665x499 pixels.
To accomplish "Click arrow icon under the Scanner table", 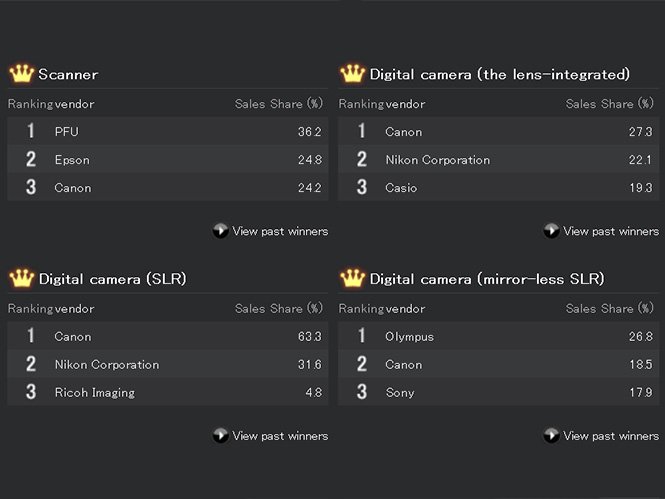I will 220,231.
